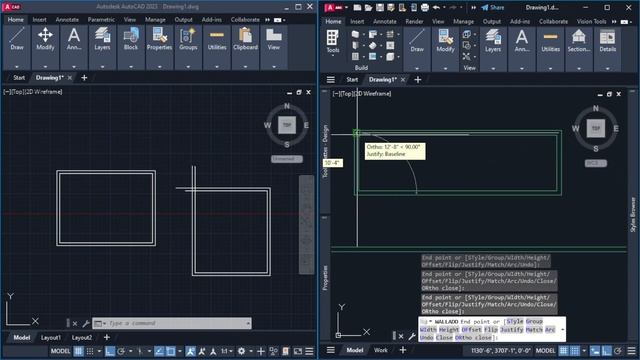Click Height option in right command line

click(449, 329)
